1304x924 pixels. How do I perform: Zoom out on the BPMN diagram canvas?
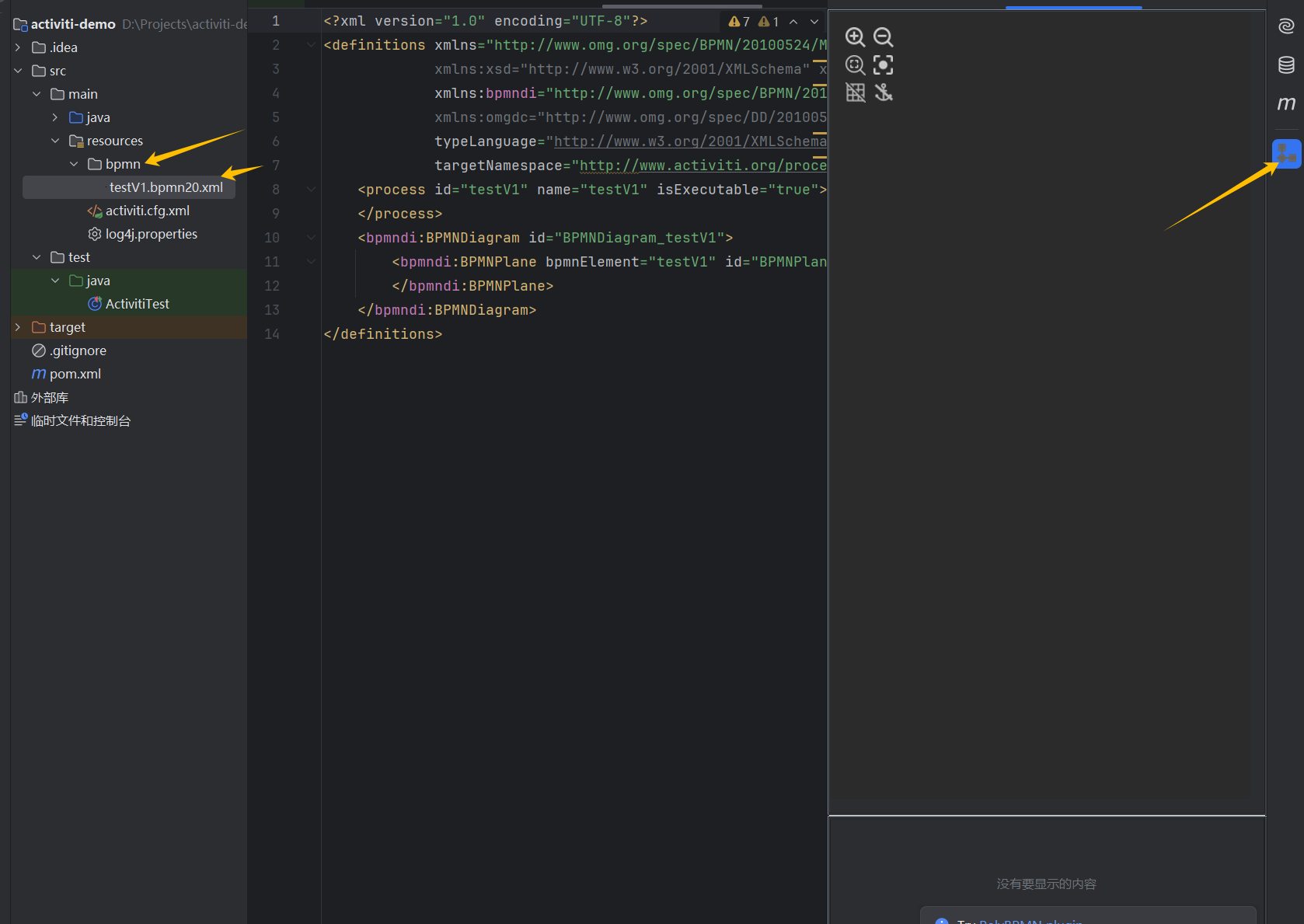[883, 37]
